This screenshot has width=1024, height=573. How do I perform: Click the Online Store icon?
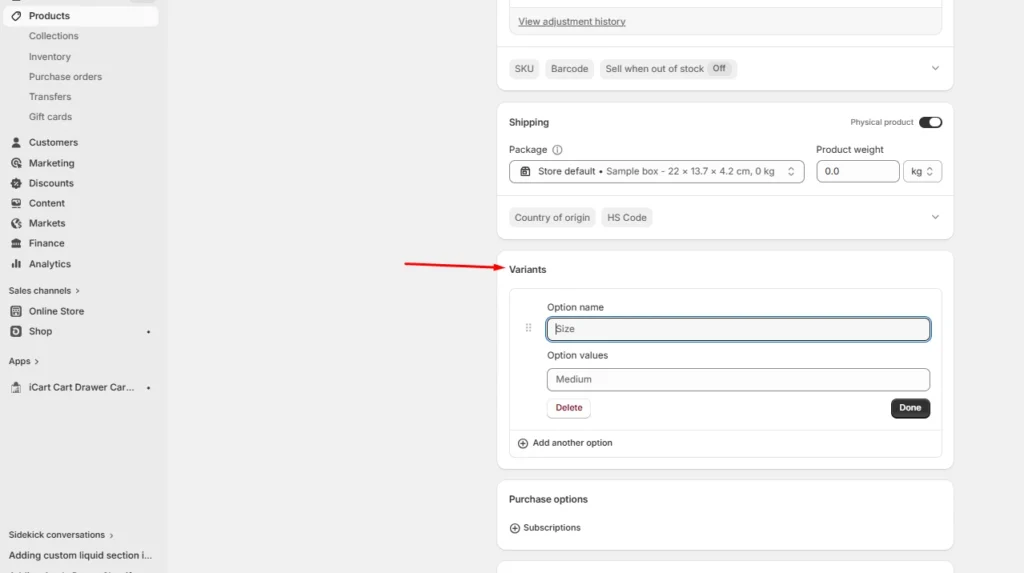pos(16,311)
